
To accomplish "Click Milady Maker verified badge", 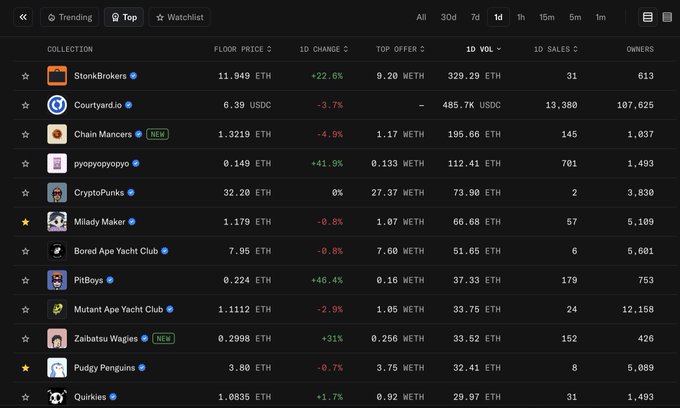I will point(132,222).
